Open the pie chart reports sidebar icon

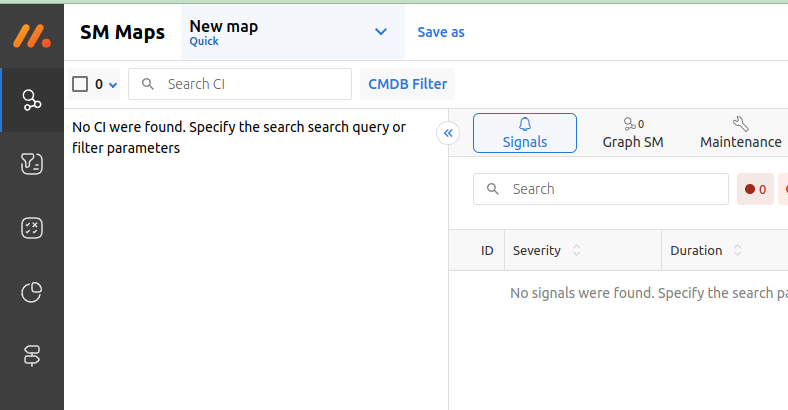[32, 292]
